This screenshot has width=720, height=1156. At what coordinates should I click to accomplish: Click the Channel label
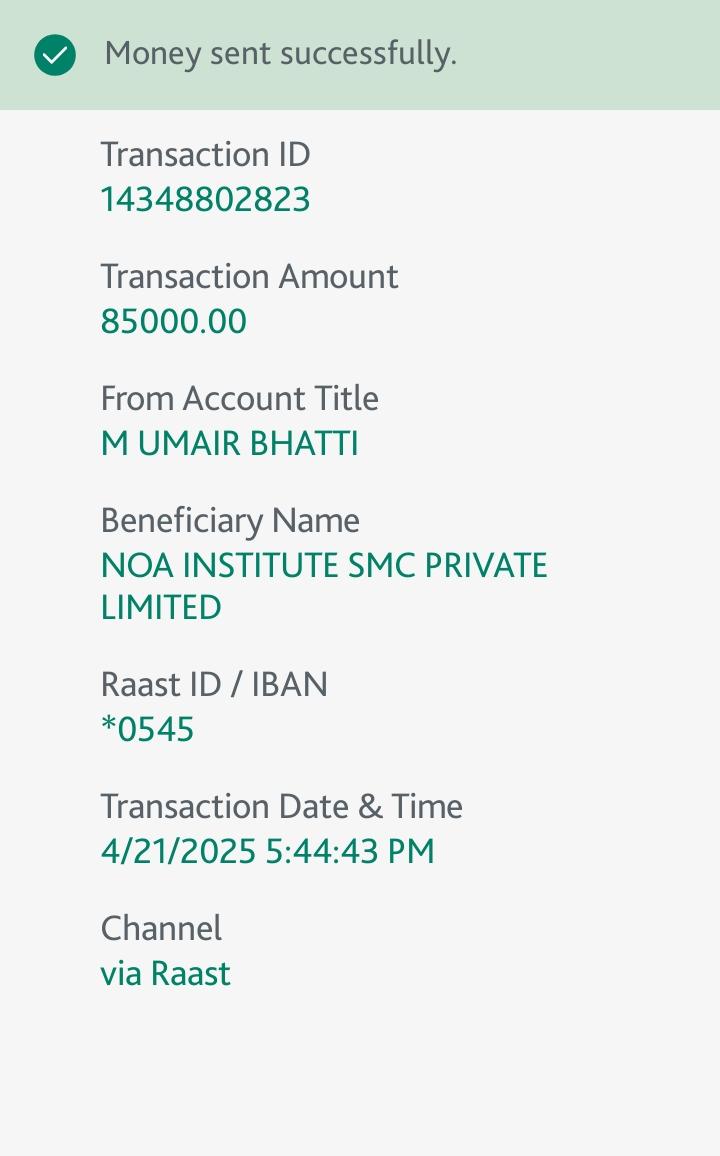[161, 929]
